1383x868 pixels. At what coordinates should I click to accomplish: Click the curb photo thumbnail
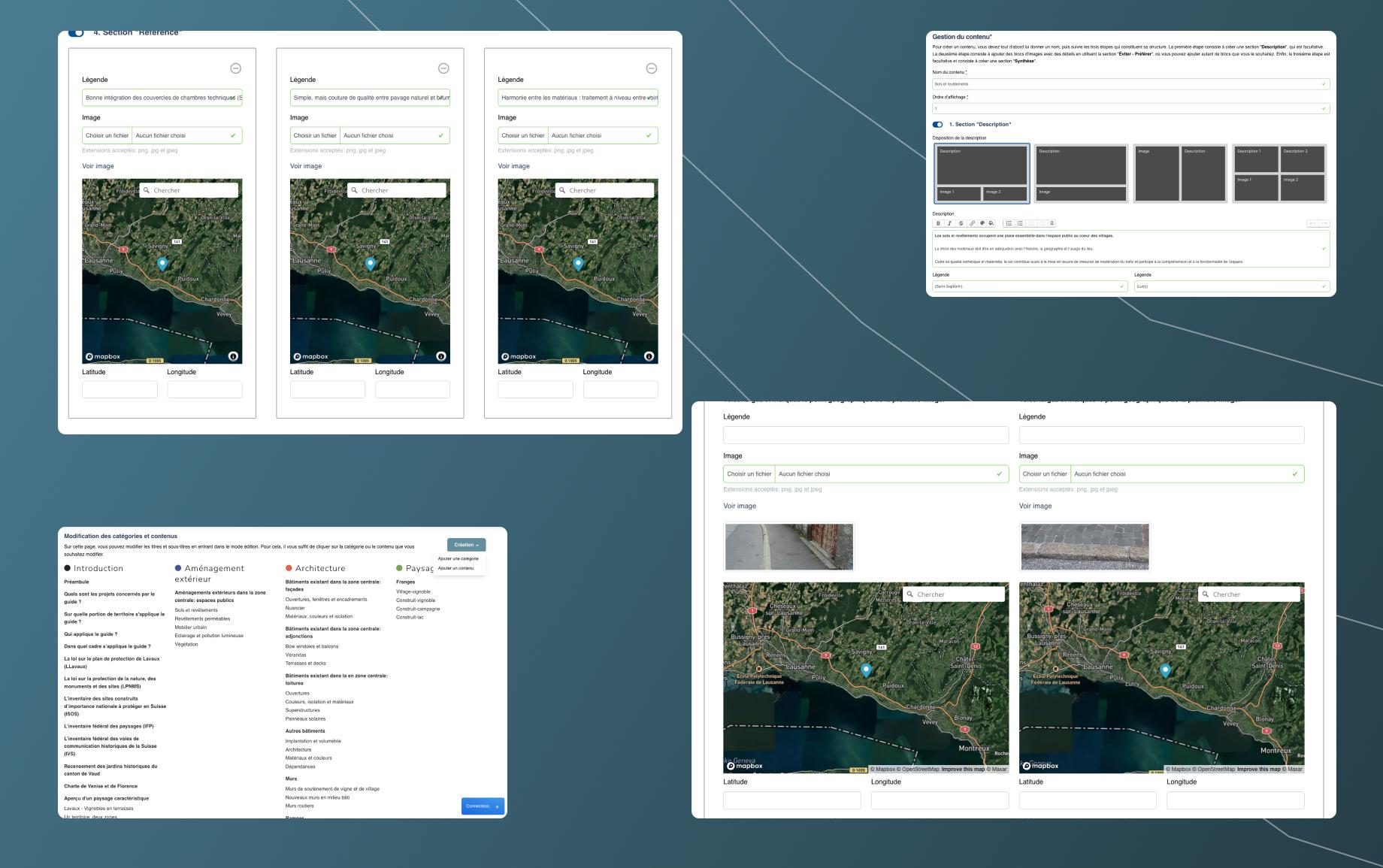[788, 546]
